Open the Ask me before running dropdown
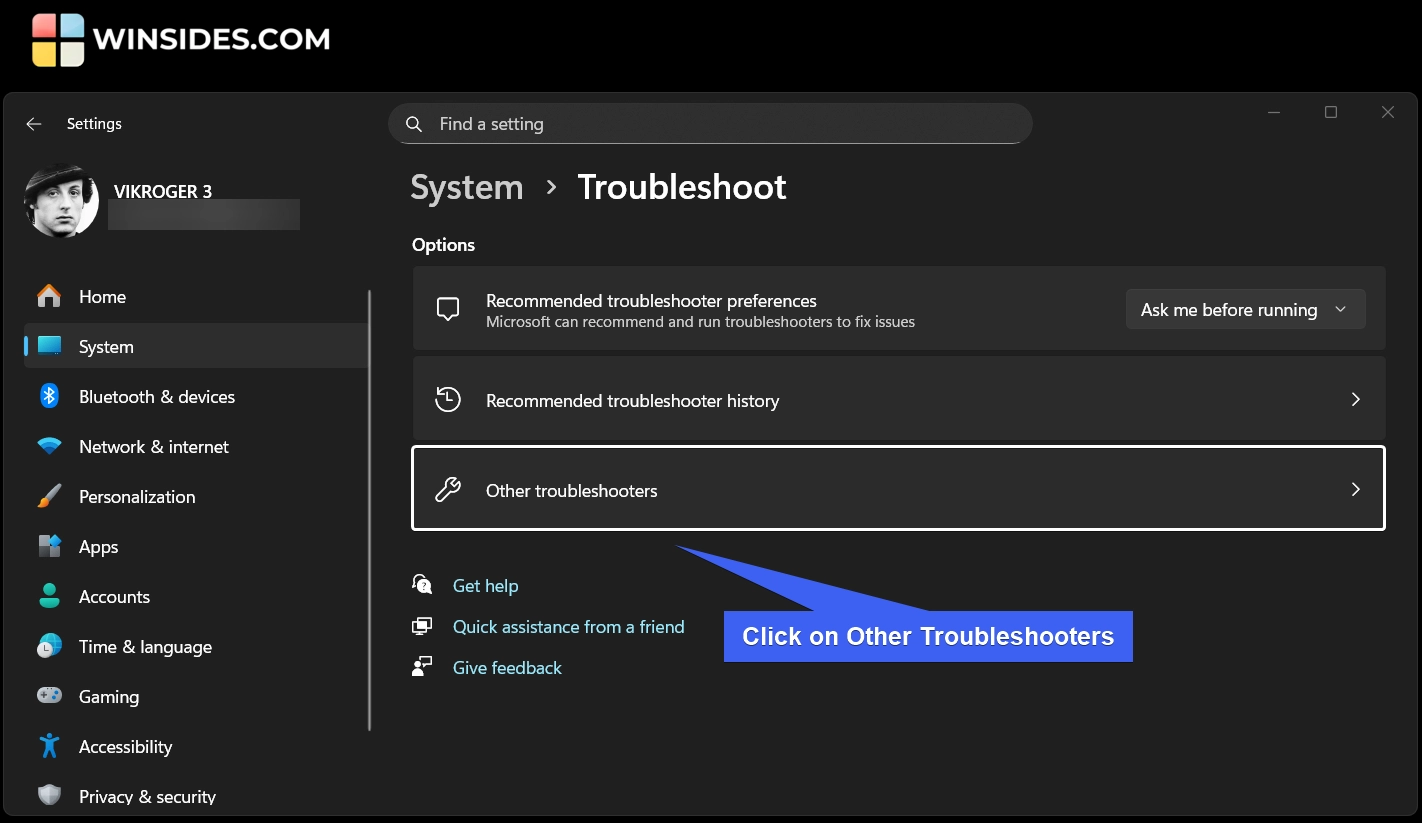Viewport: 1422px width, 823px height. point(1245,310)
